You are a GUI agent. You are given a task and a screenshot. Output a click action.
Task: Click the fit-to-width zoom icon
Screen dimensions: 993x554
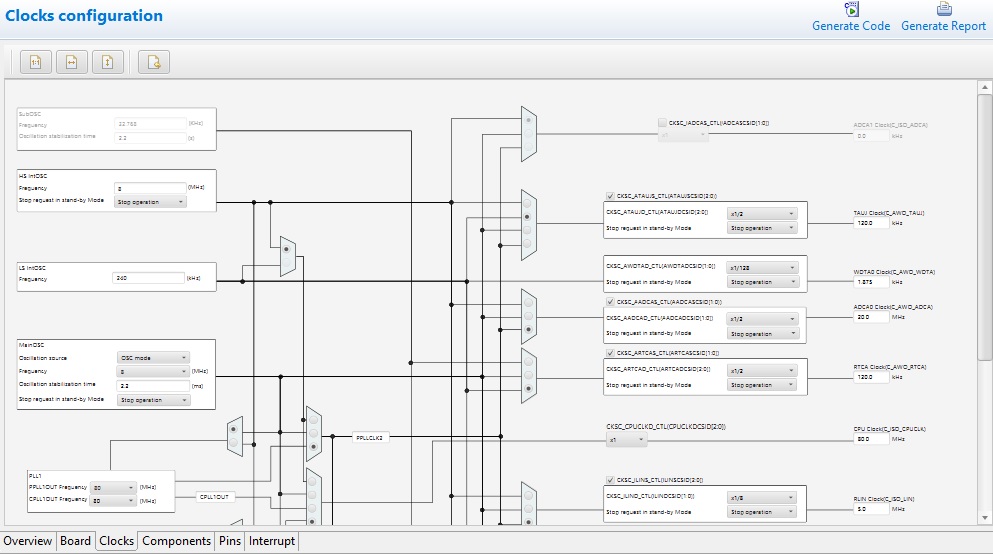[x=72, y=62]
